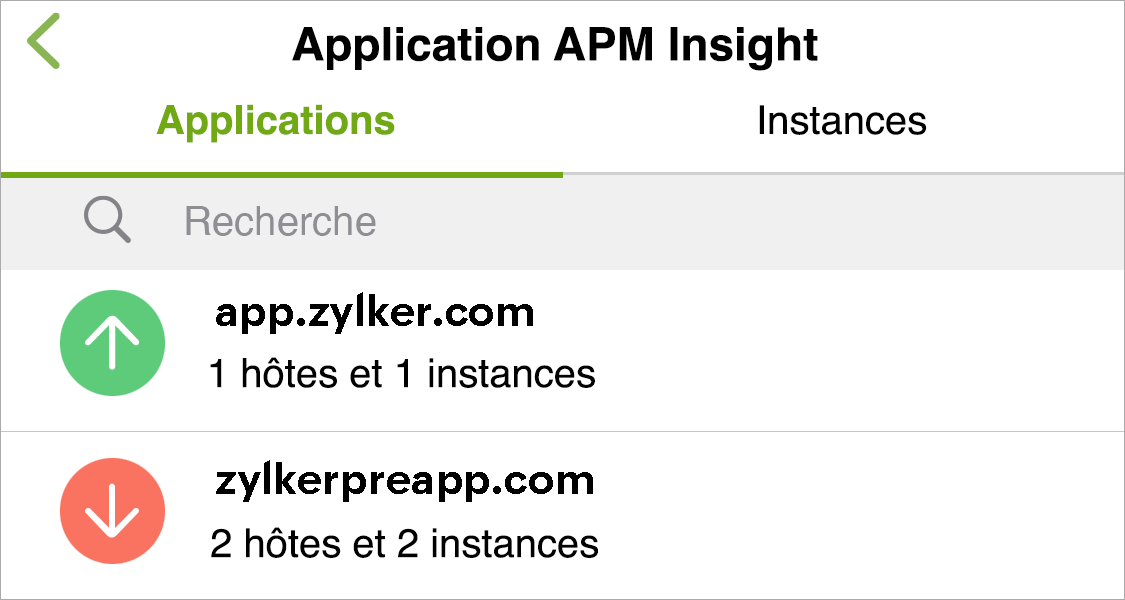Select the zylkerpreapp.com application name
Screen dimensions: 1125x600
[404, 482]
